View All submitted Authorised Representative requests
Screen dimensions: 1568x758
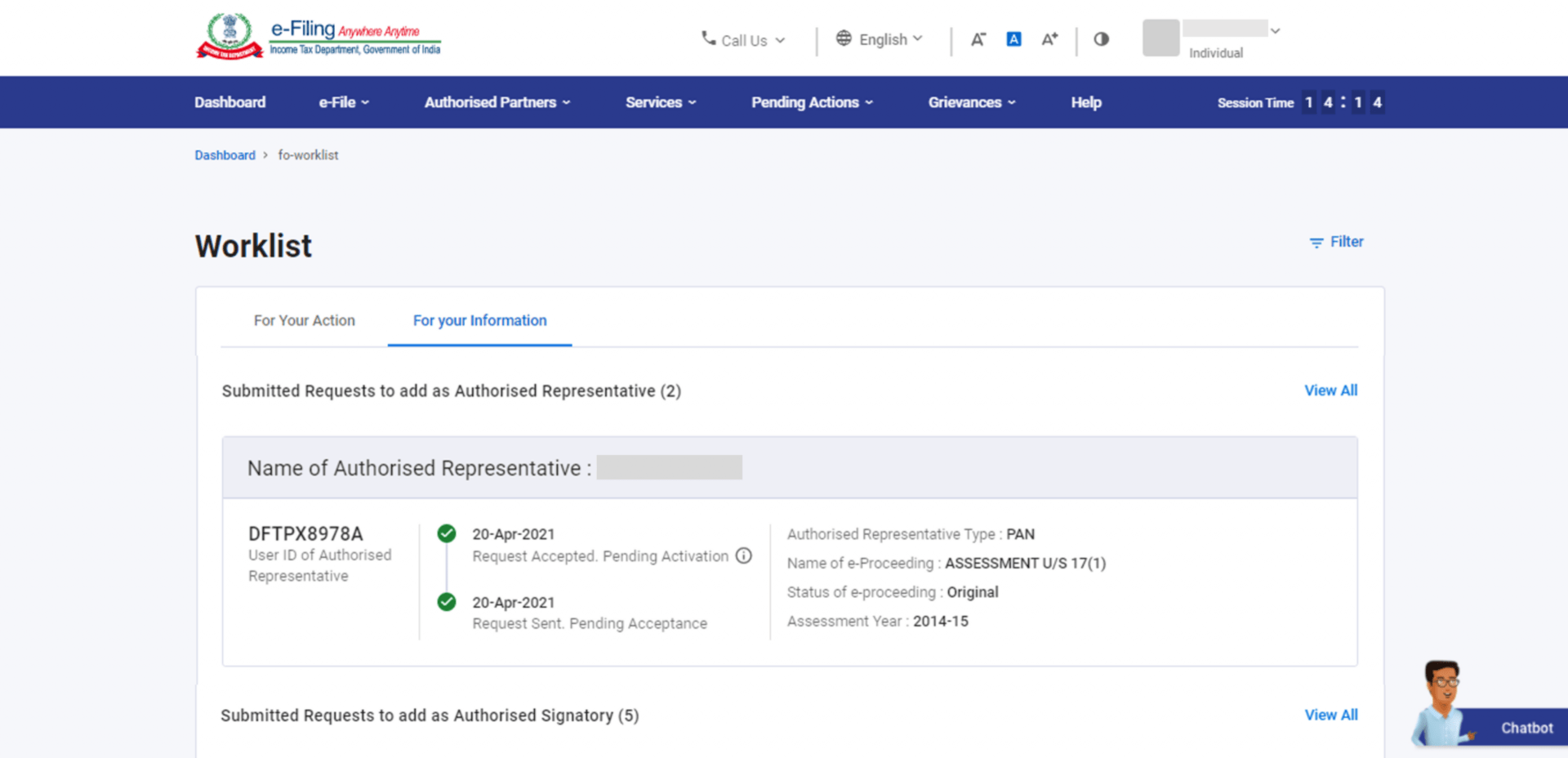[1330, 390]
